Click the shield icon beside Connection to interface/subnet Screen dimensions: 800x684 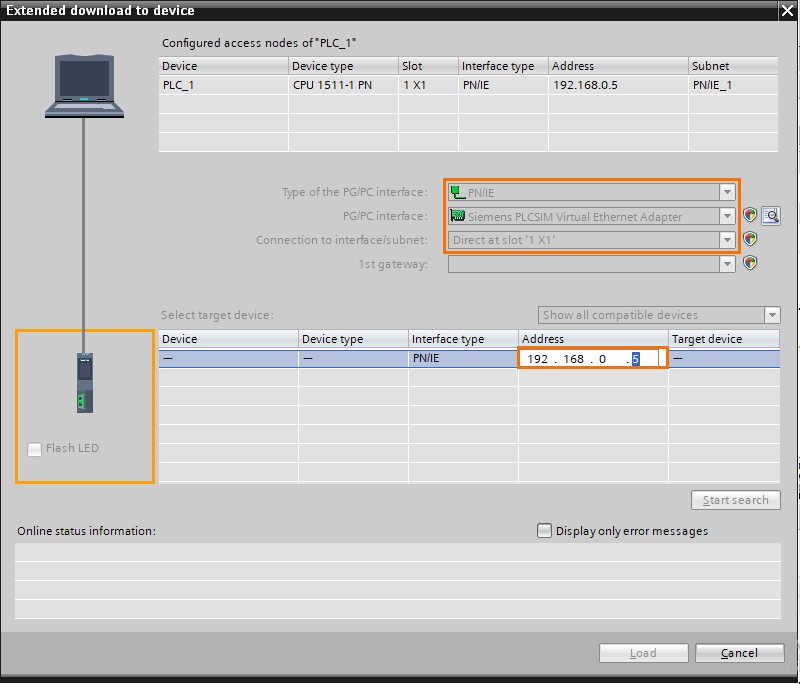coord(750,240)
